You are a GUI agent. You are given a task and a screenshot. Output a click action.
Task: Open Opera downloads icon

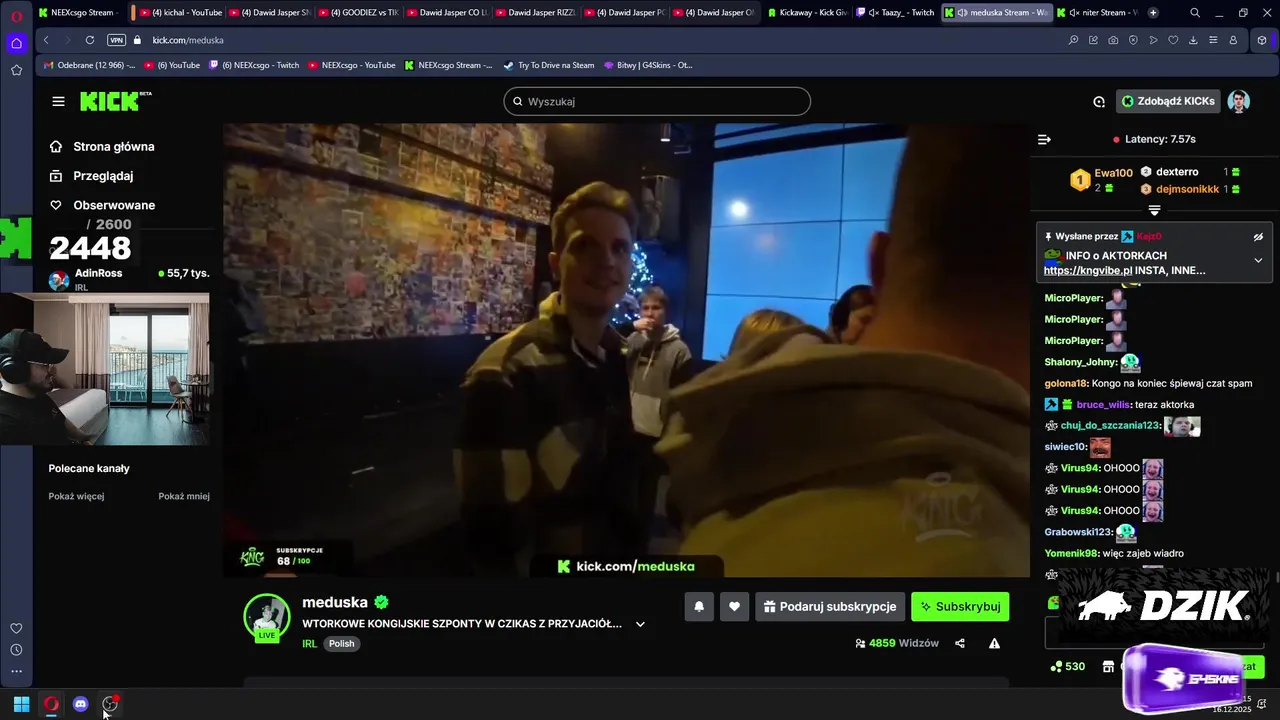point(1193,40)
